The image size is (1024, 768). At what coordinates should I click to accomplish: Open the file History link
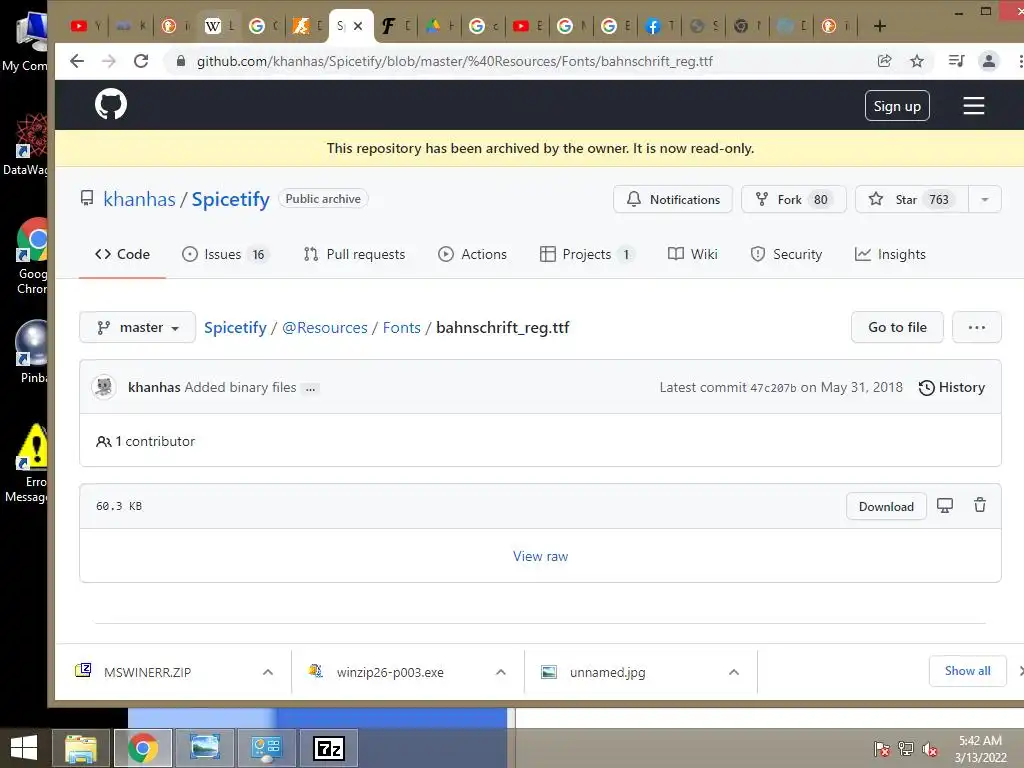point(952,387)
